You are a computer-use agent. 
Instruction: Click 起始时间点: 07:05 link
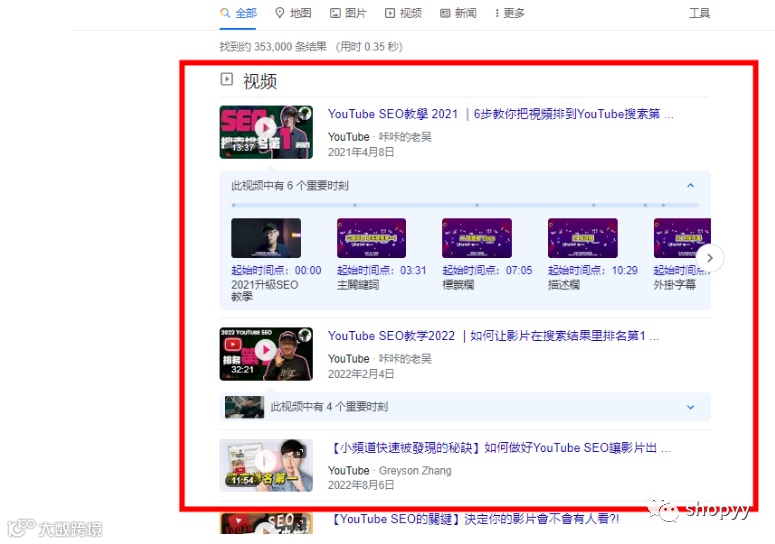487,270
